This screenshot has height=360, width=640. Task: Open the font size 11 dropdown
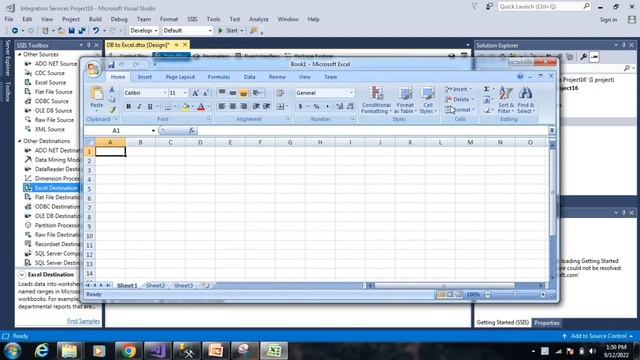pos(185,93)
